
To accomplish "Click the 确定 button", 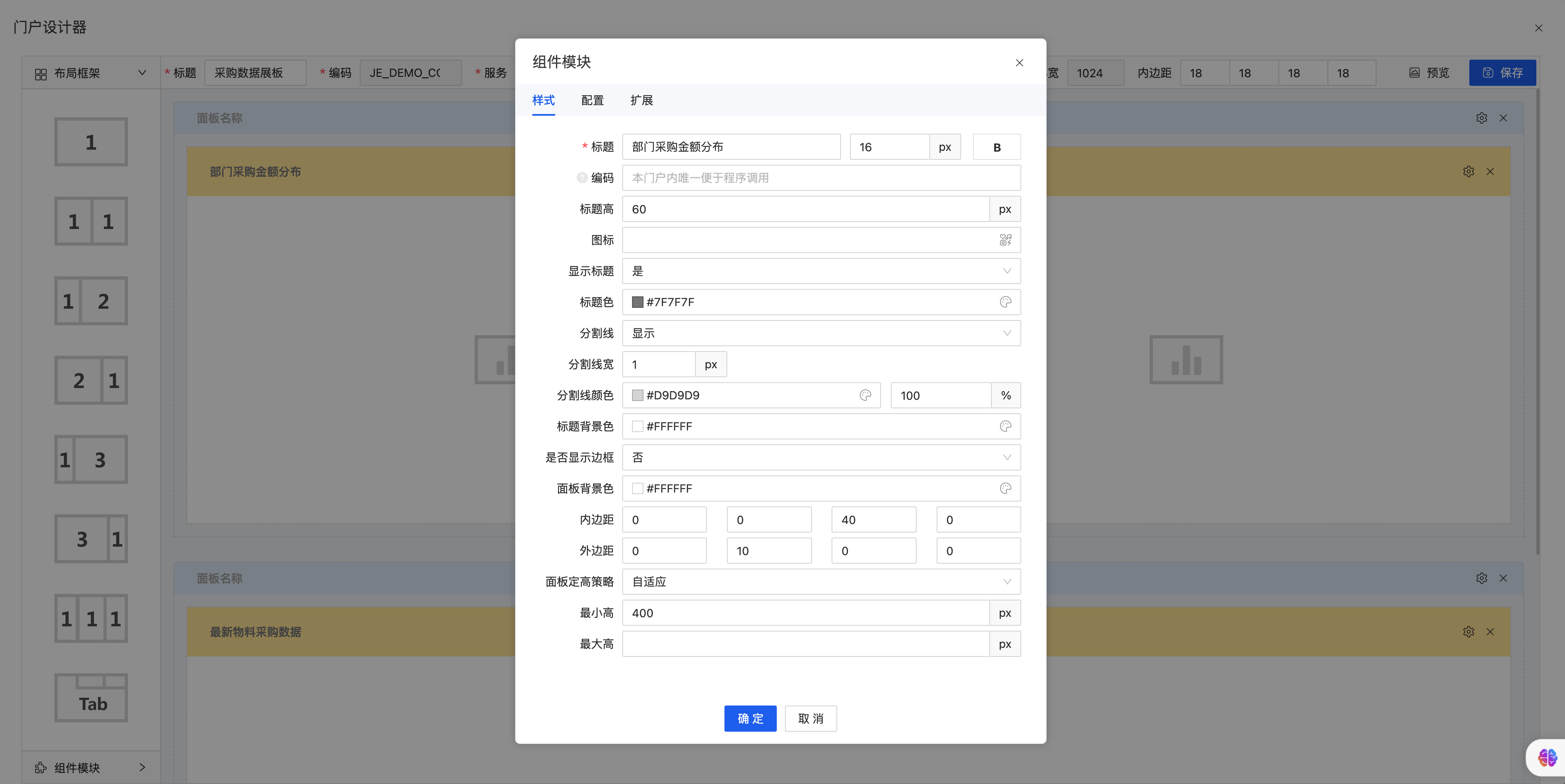I will point(750,719).
